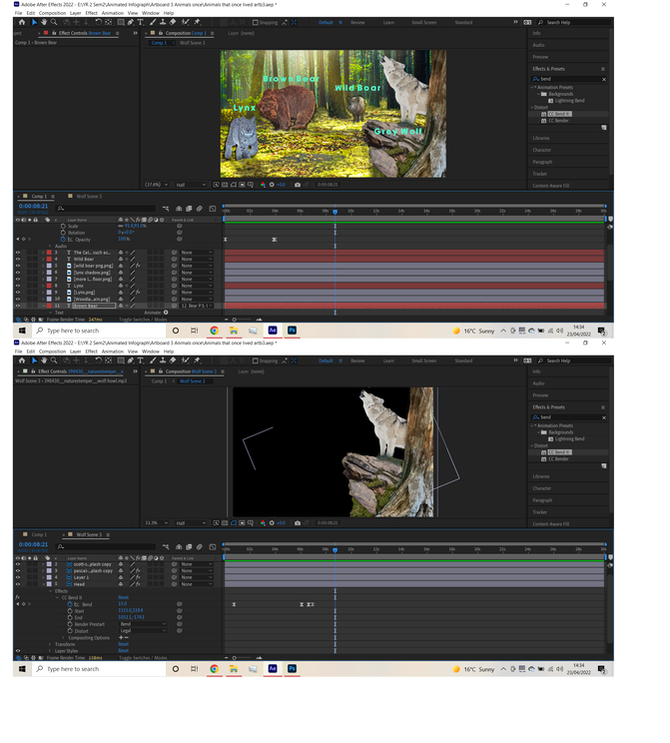Select CC Bender effect in top Effects panel
The image size is (670, 743).
point(558,121)
